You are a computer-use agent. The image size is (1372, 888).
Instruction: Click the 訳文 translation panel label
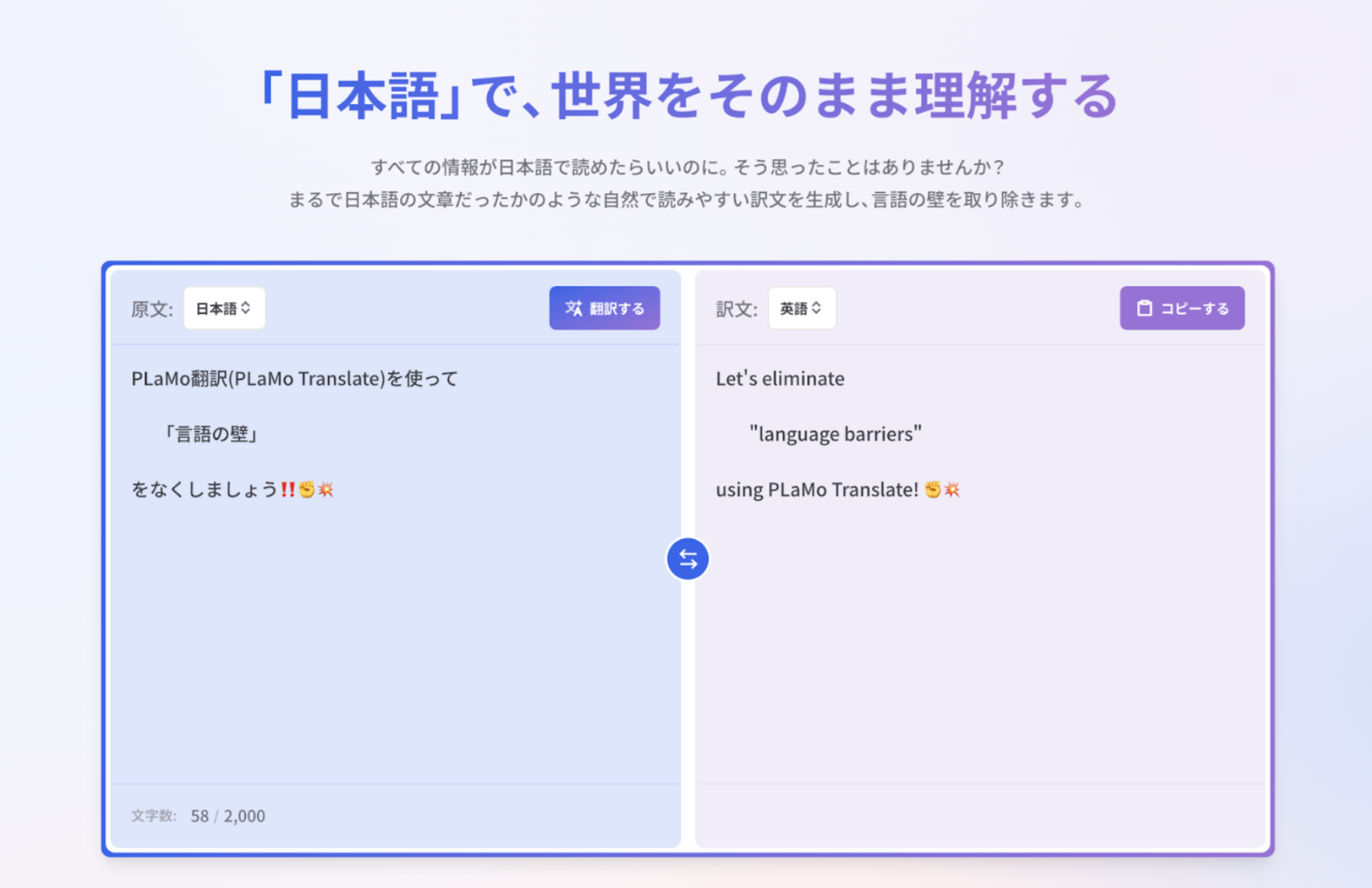point(736,309)
